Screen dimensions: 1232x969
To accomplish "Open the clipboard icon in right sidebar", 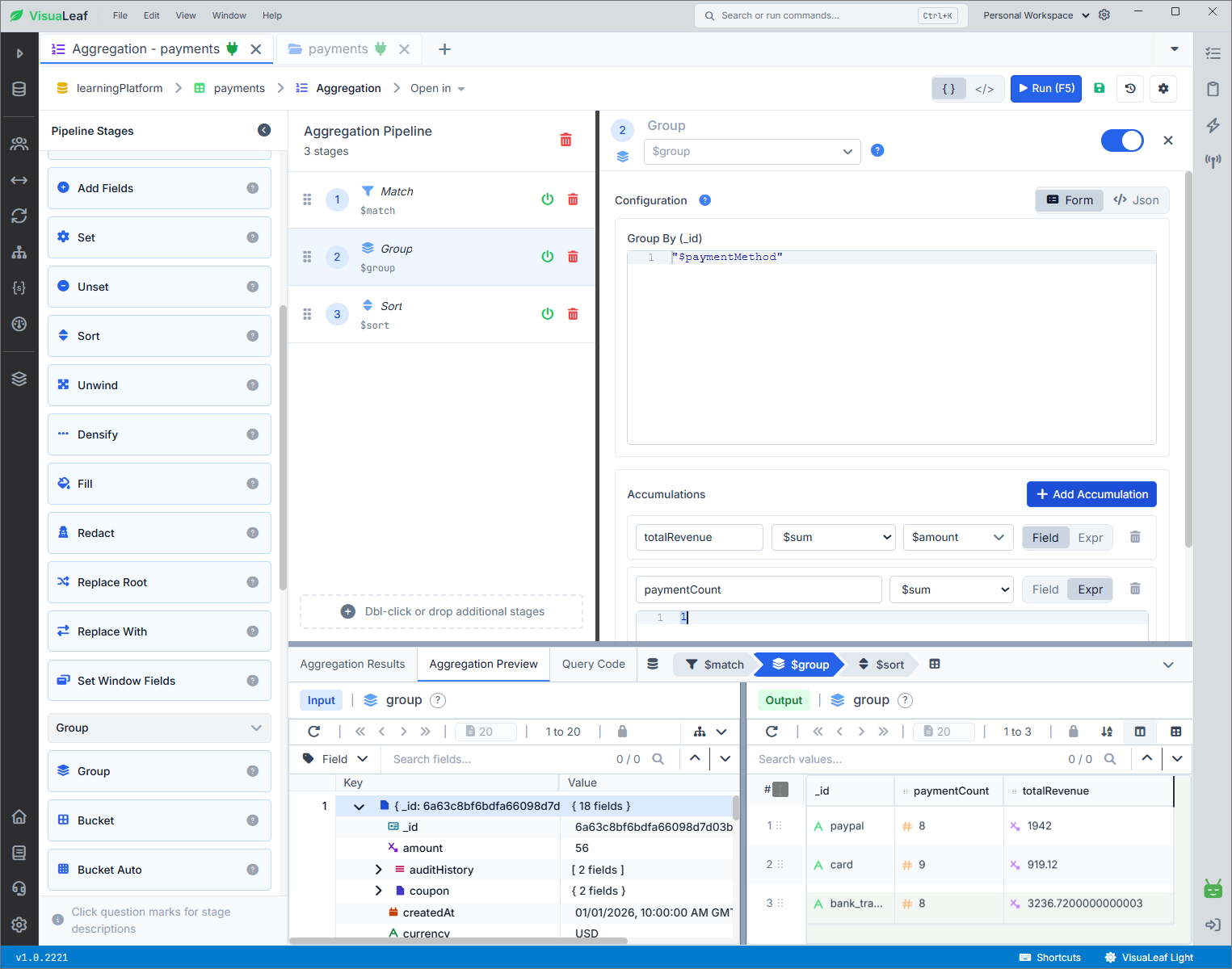I will [x=1213, y=89].
